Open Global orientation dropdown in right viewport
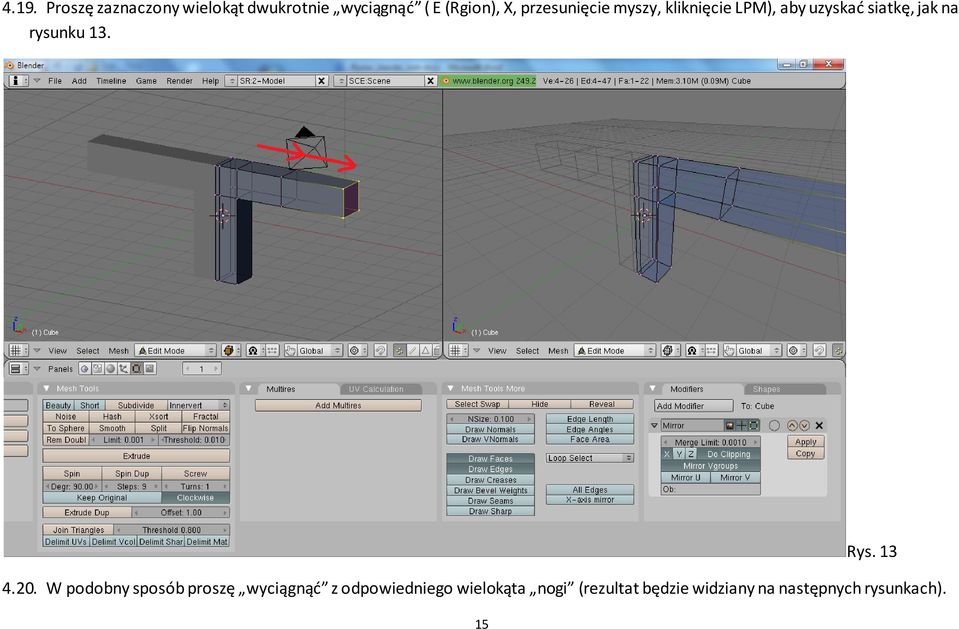This screenshot has height=629, width=959. 758,351
